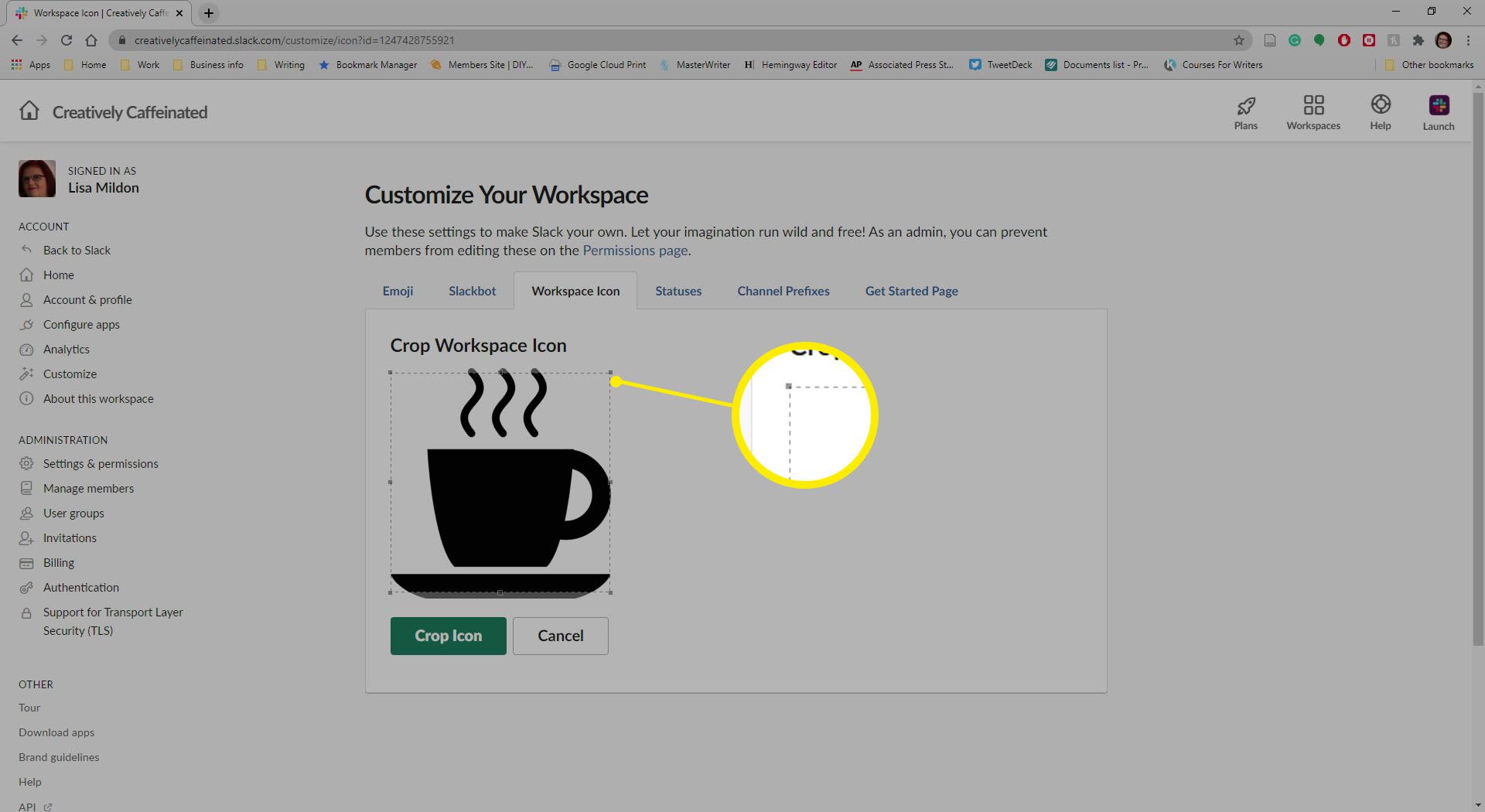The height and width of the screenshot is (812, 1485).
Task: Click the browser address bar
Action: [x=619, y=40]
